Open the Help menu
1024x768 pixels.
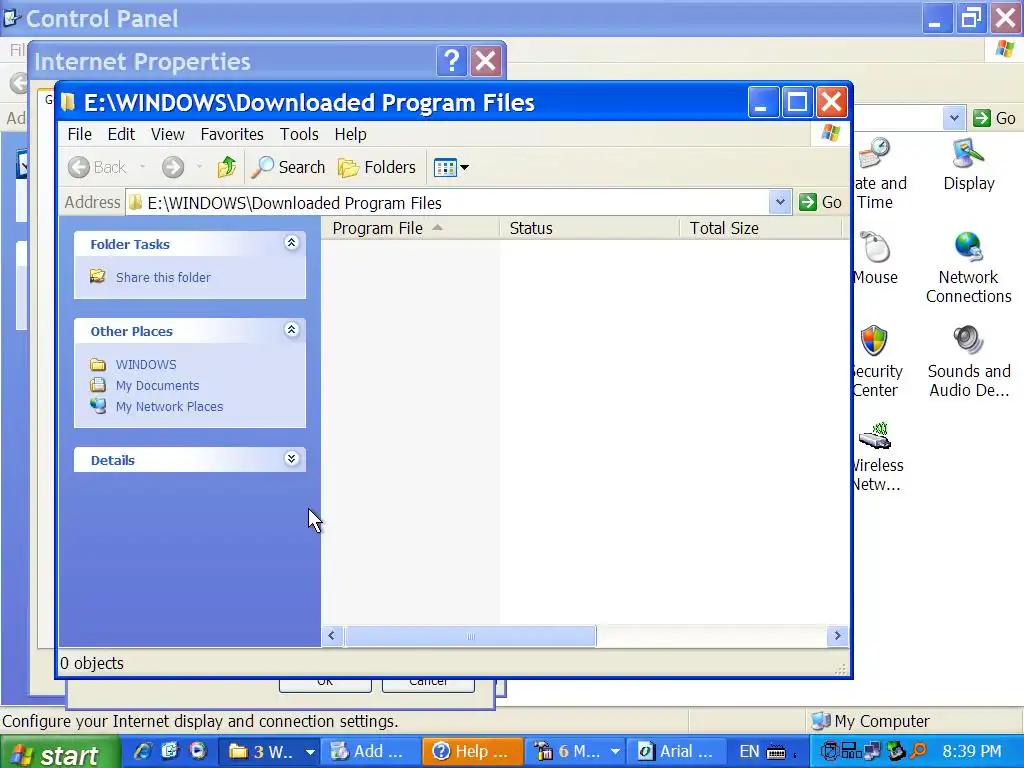point(351,134)
